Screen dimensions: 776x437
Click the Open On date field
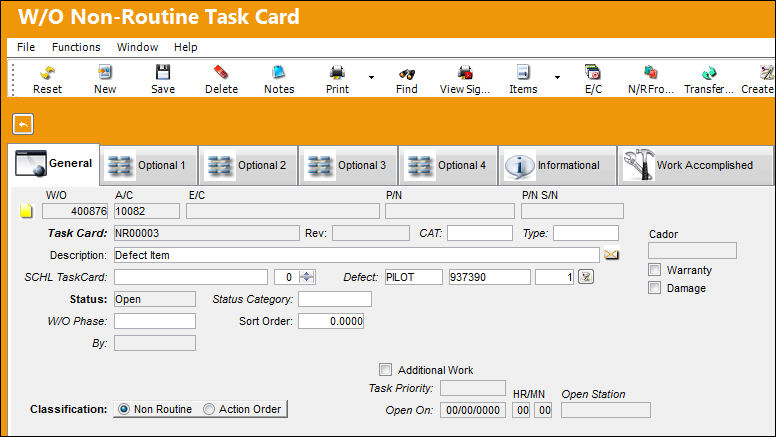[x=473, y=410]
